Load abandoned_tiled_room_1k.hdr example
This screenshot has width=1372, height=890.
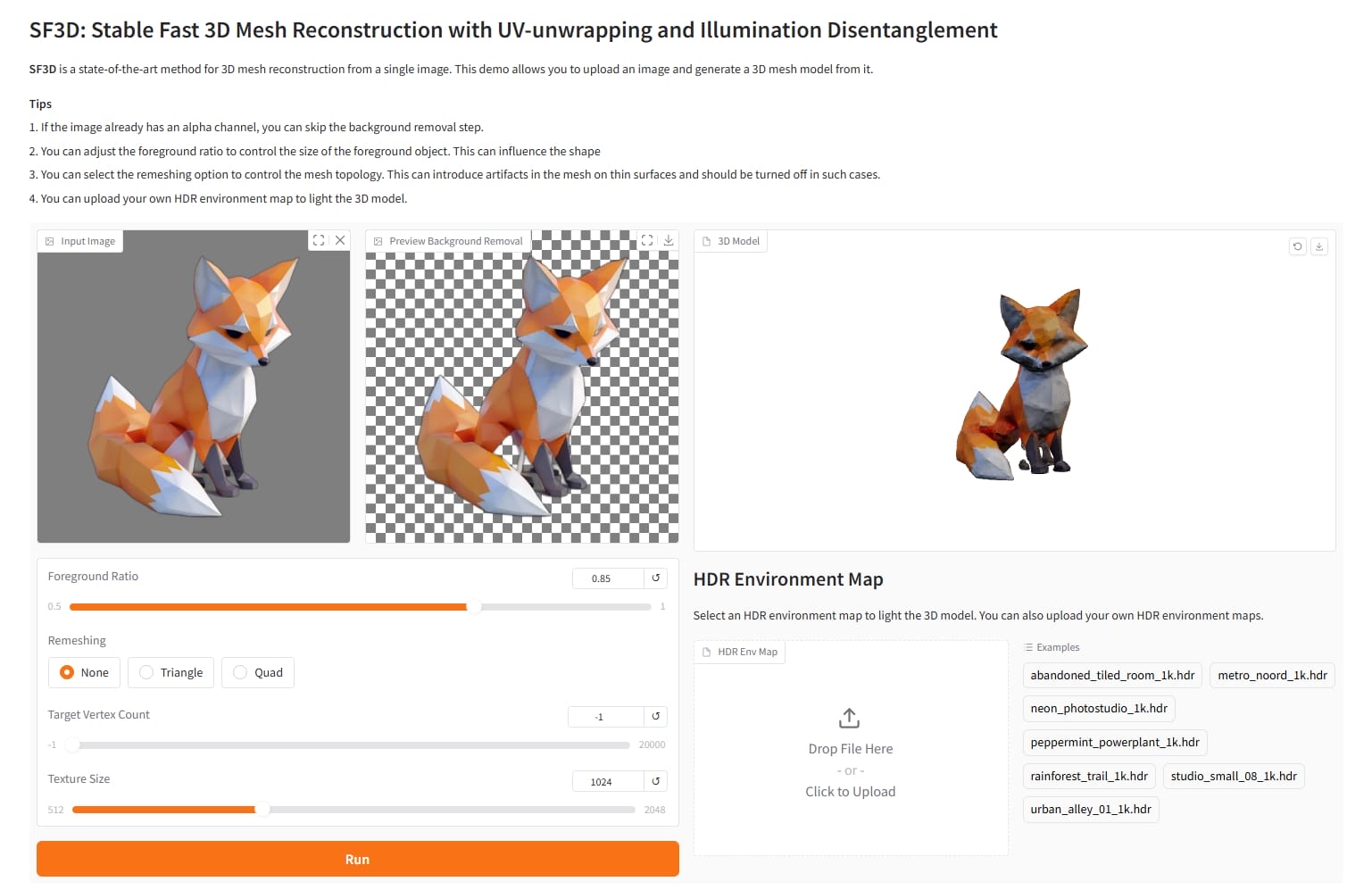click(x=1112, y=676)
